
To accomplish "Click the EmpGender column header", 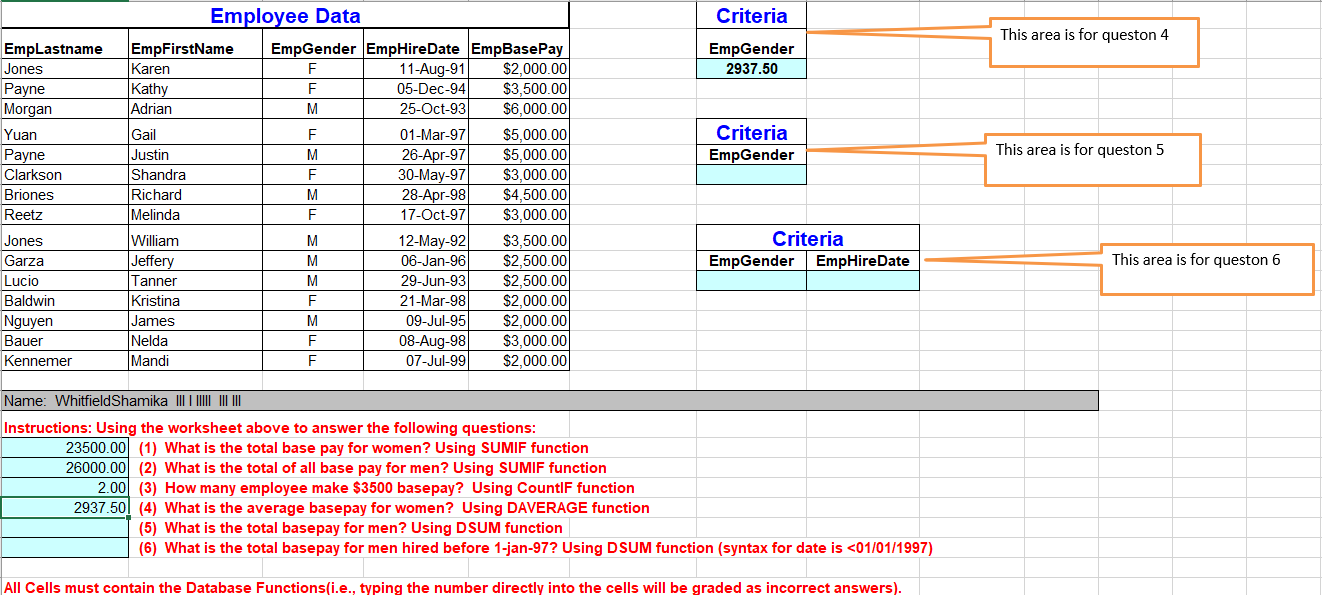I will 311,46.
